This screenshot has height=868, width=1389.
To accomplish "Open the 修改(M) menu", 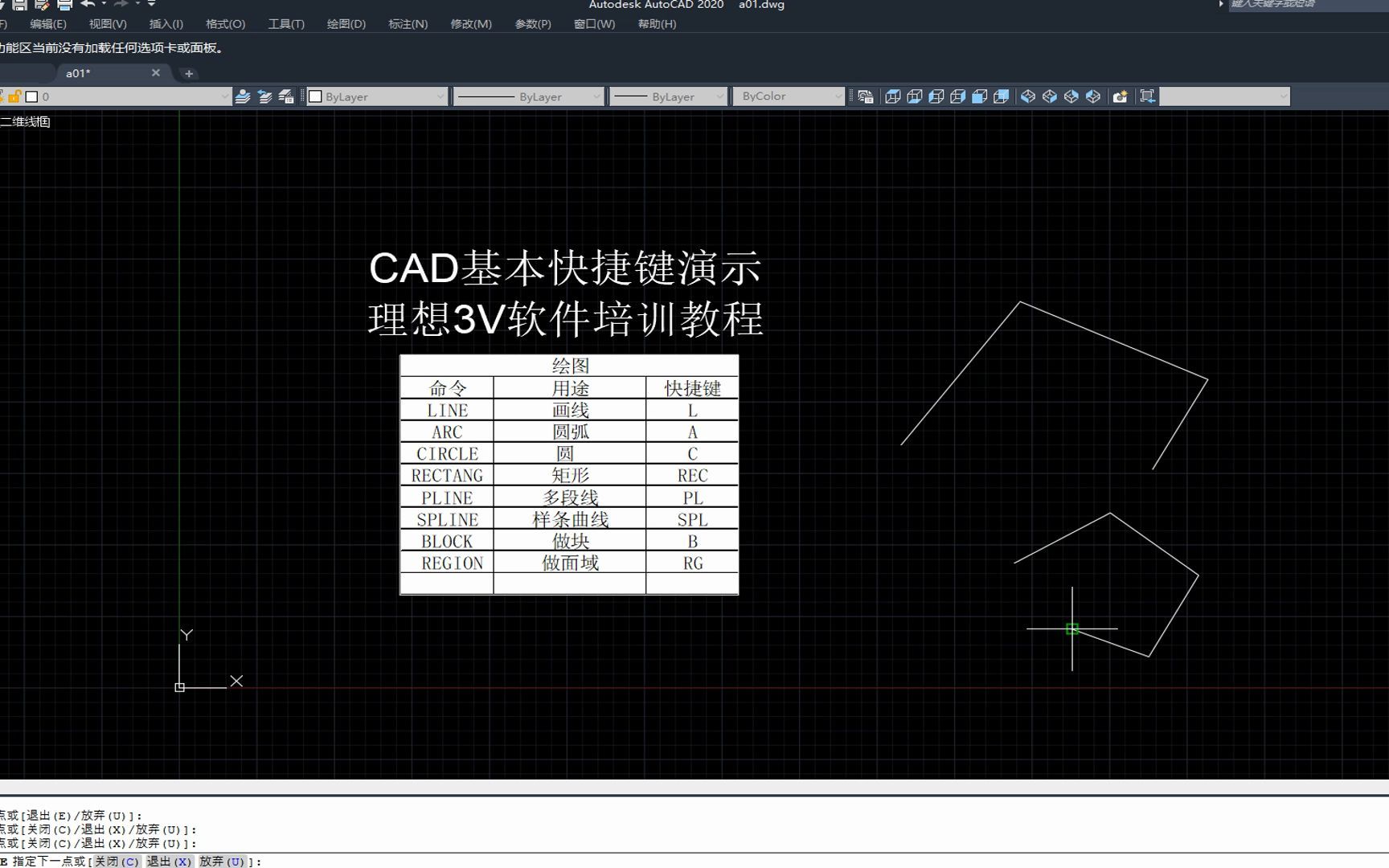I will click(x=471, y=23).
